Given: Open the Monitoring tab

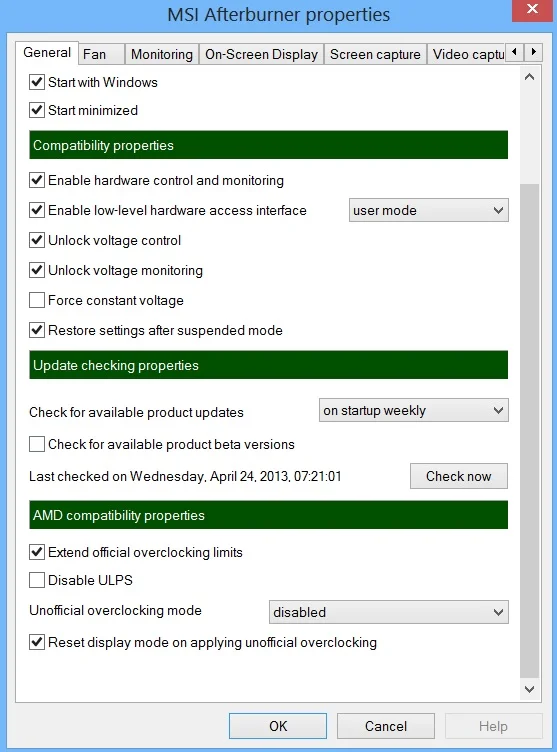Looking at the screenshot, I should (162, 54).
